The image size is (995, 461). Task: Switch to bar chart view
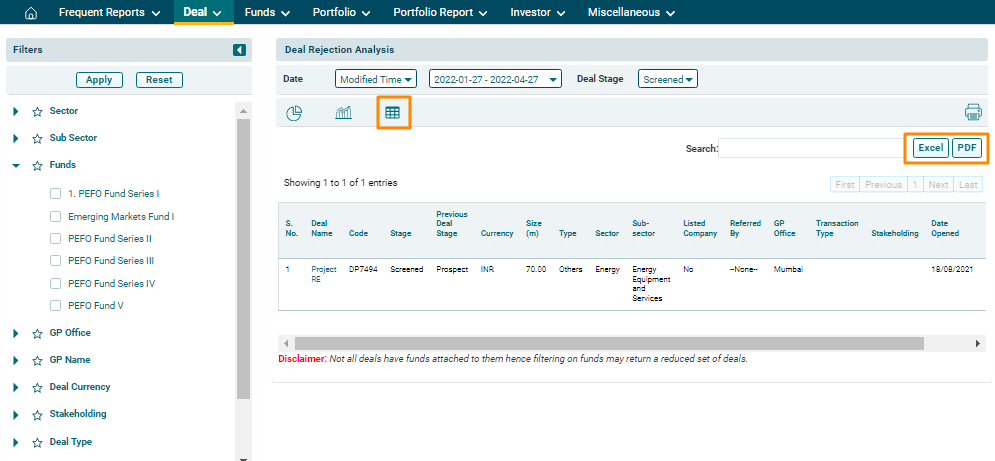click(x=343, y=113)
